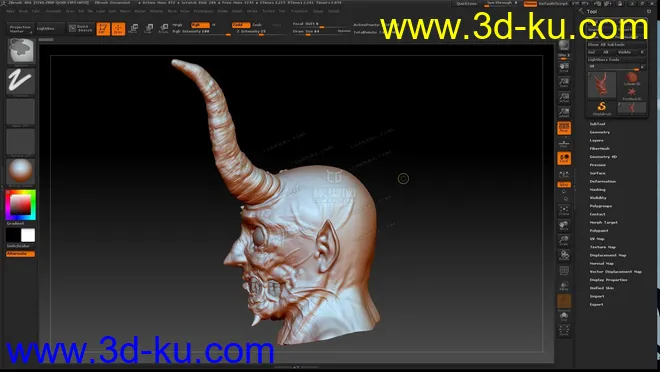Open the Alpha menu
660x372 pixels.
tap(11, 11)
